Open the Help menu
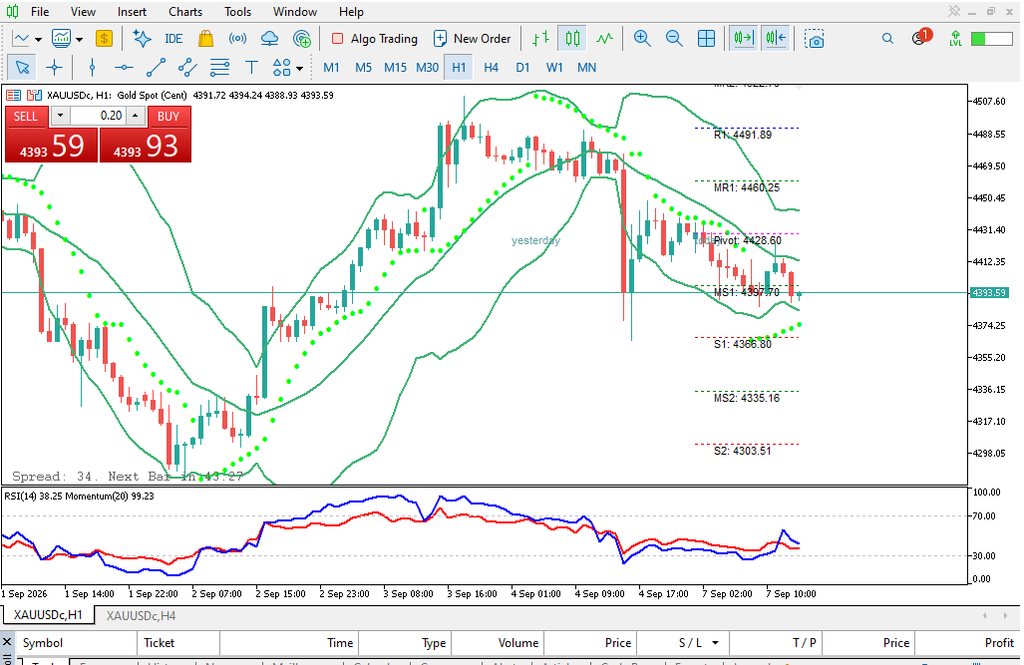 coord(351,12)
